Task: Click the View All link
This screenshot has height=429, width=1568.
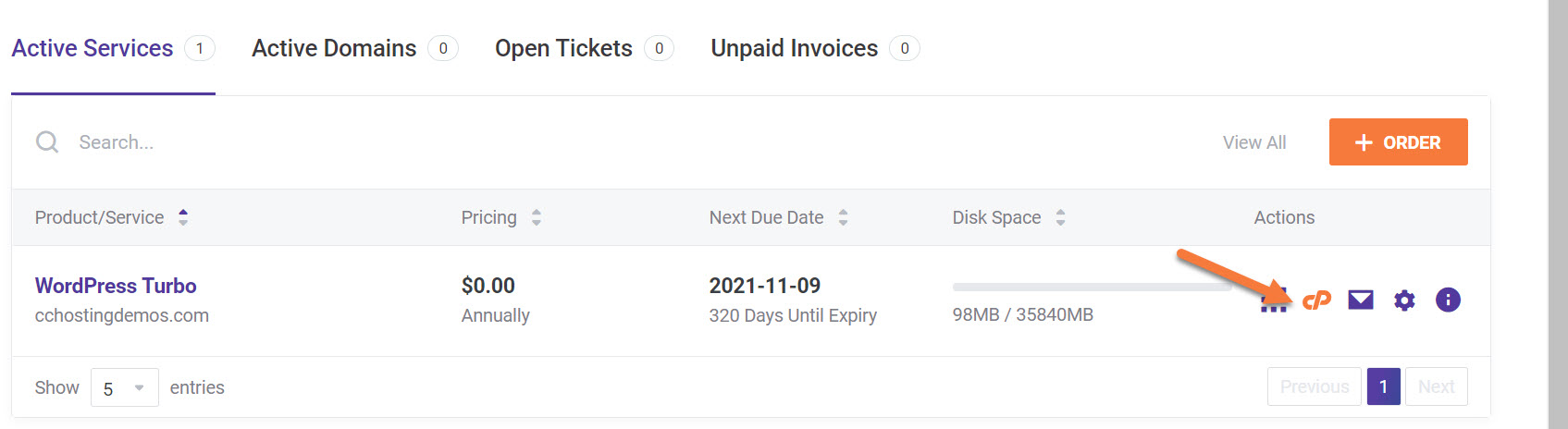Action: coord(1253,142)
